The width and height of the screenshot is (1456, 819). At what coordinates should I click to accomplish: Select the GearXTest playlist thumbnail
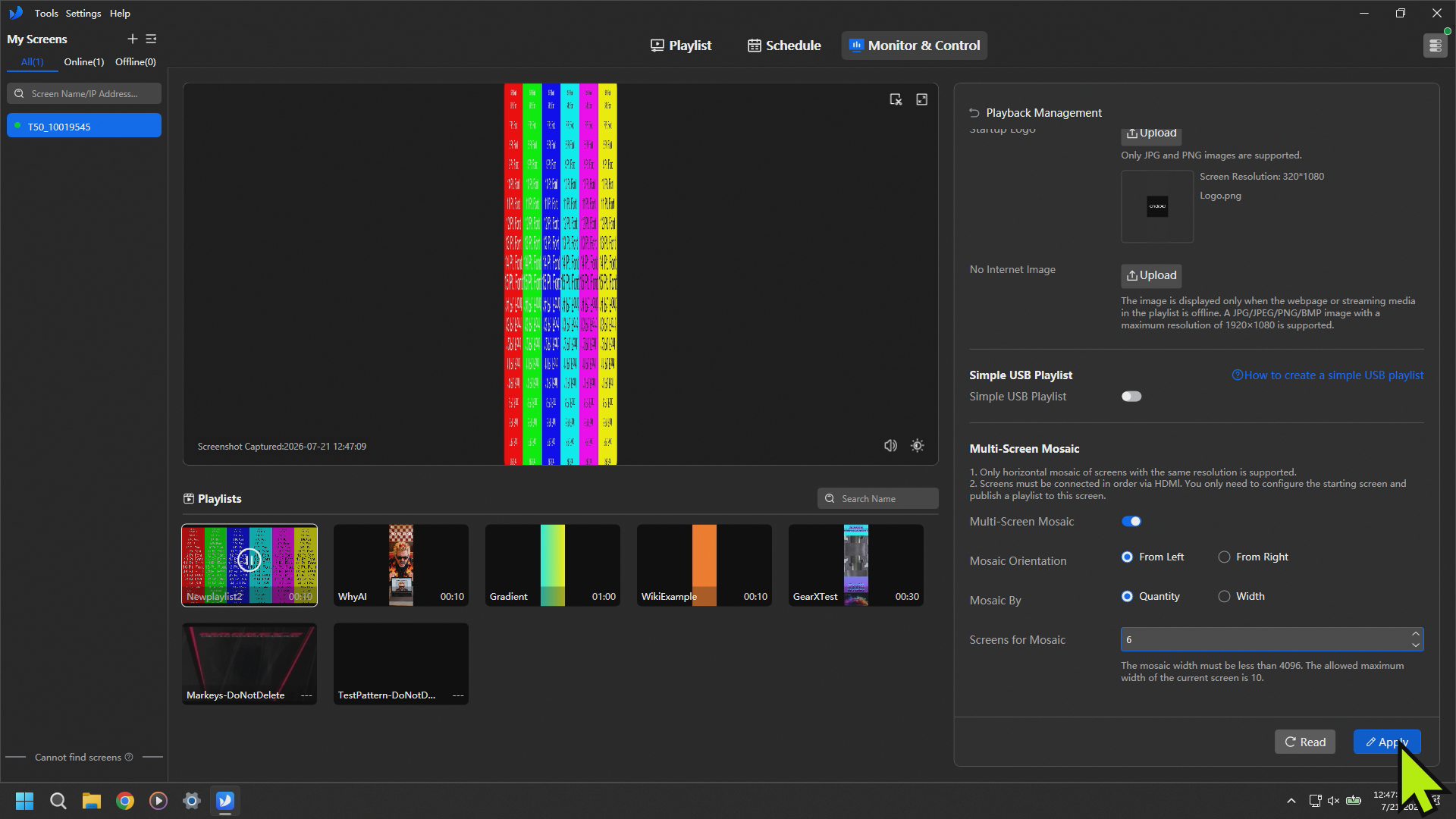856,565
